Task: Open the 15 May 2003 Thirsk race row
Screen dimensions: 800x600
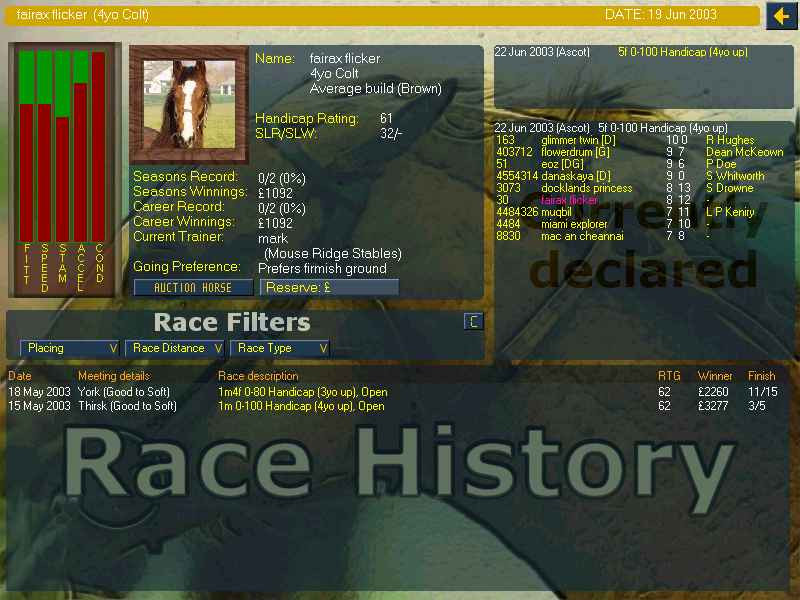Action: point(393,406)
